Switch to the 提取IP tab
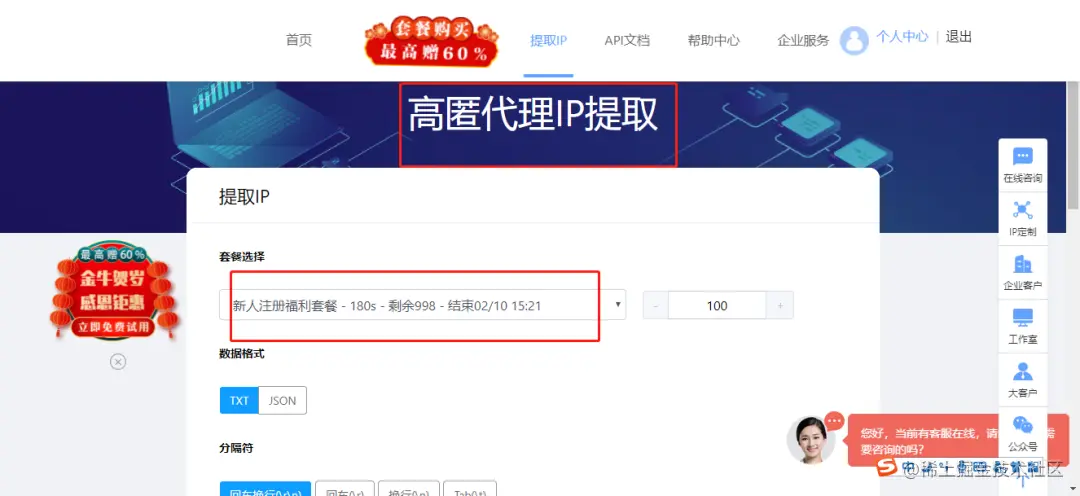 548,40
